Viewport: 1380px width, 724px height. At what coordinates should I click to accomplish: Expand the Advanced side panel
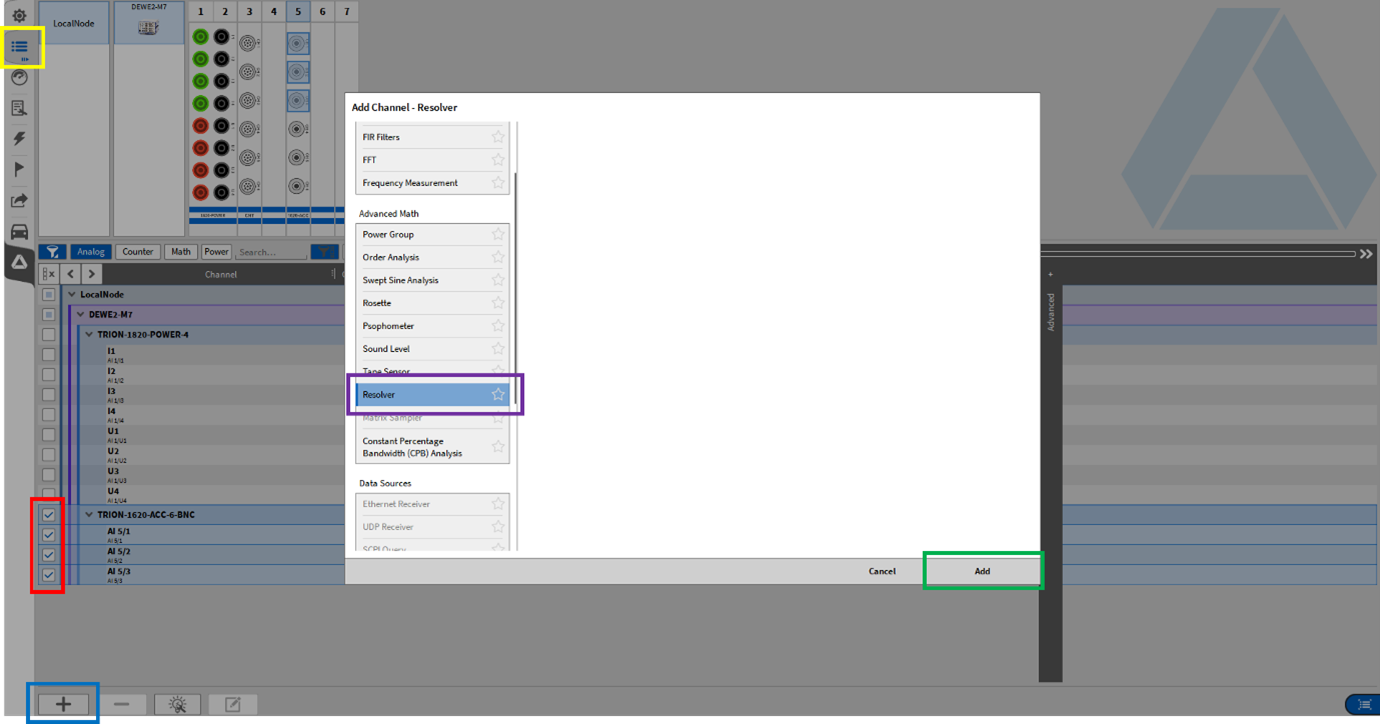click(1050, 312)
